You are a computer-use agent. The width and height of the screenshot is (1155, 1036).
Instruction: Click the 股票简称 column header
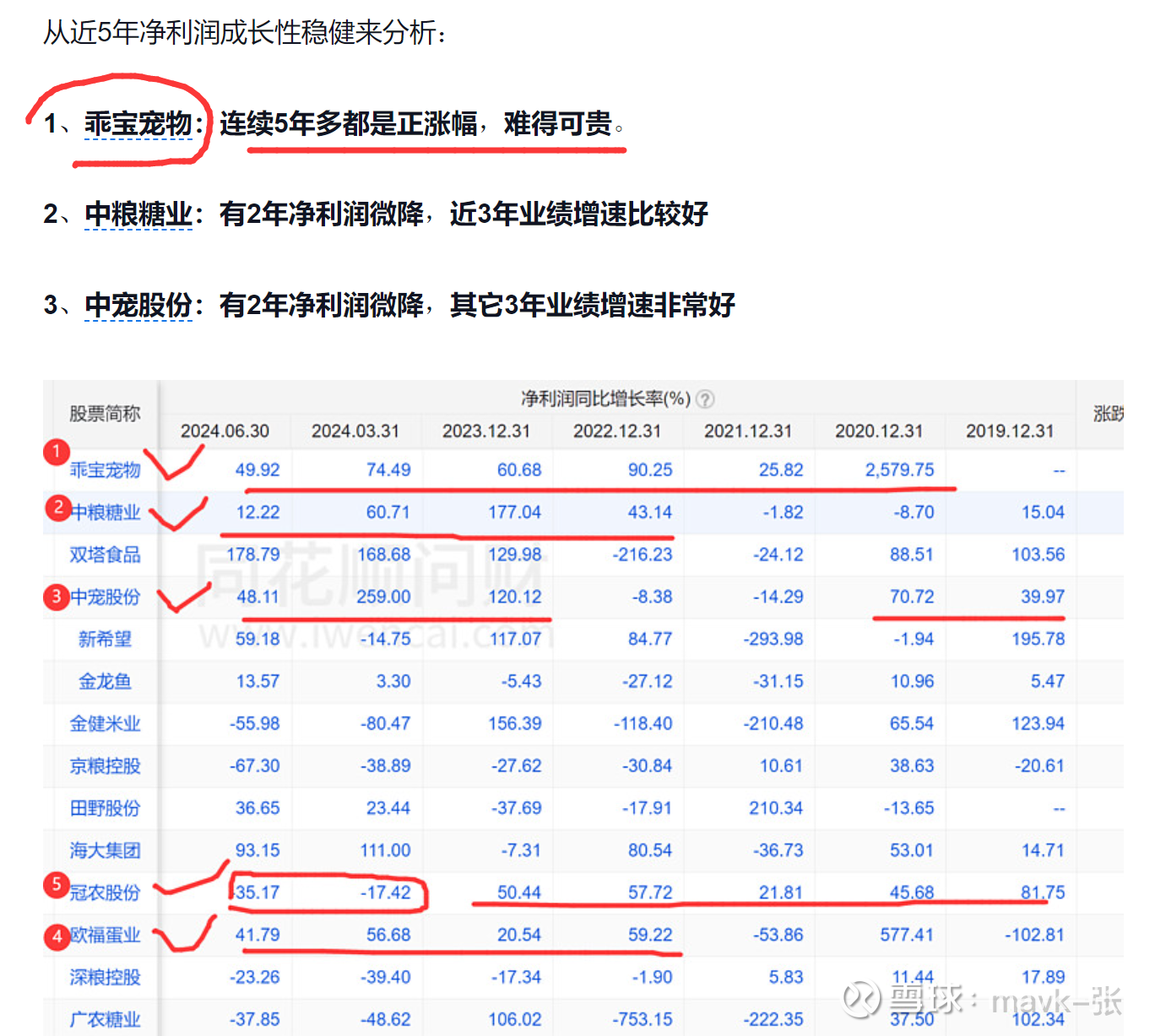[105, 413]
